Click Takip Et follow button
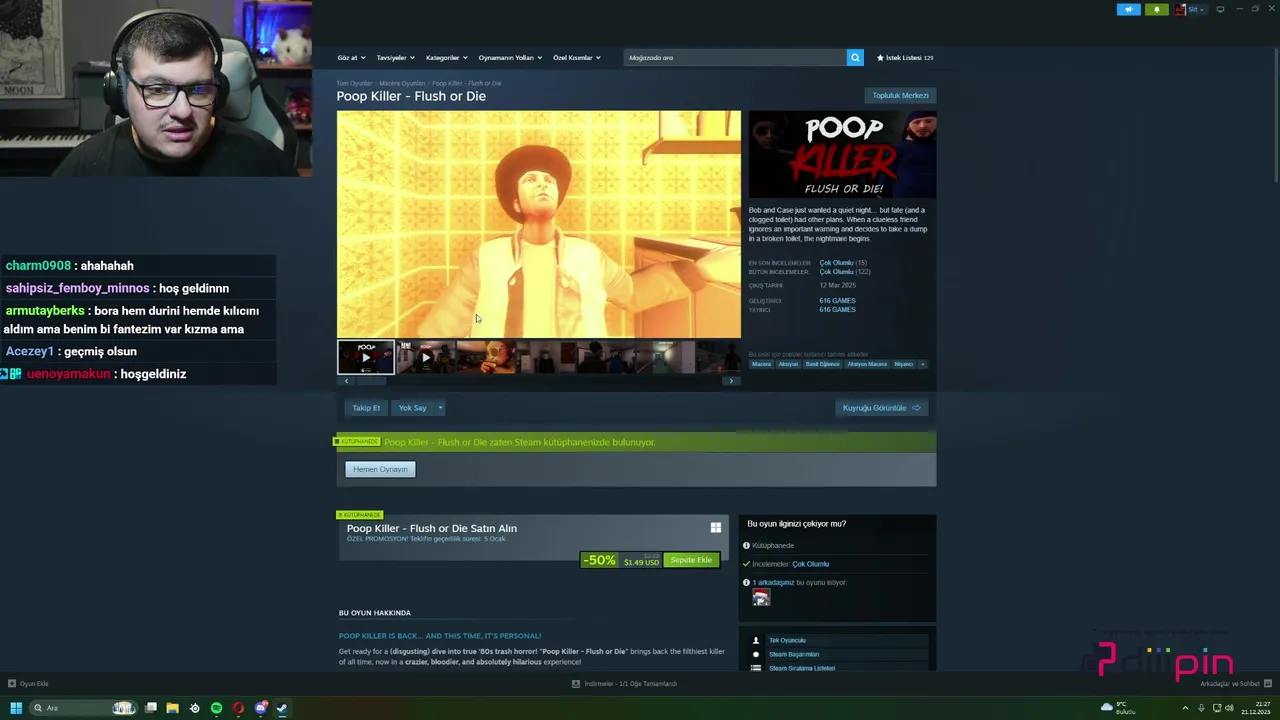The image size is (1280, 720). (x=366, y=408)
